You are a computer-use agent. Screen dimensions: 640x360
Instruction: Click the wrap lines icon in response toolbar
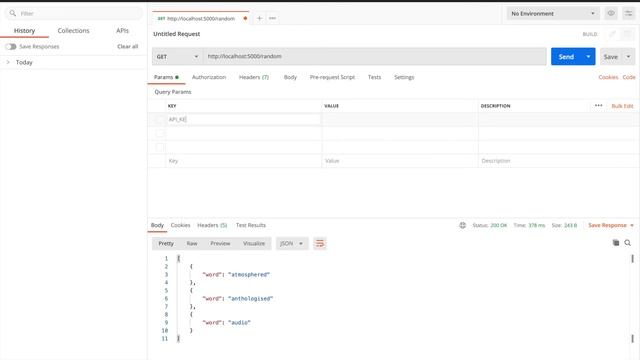coord(320,244)
